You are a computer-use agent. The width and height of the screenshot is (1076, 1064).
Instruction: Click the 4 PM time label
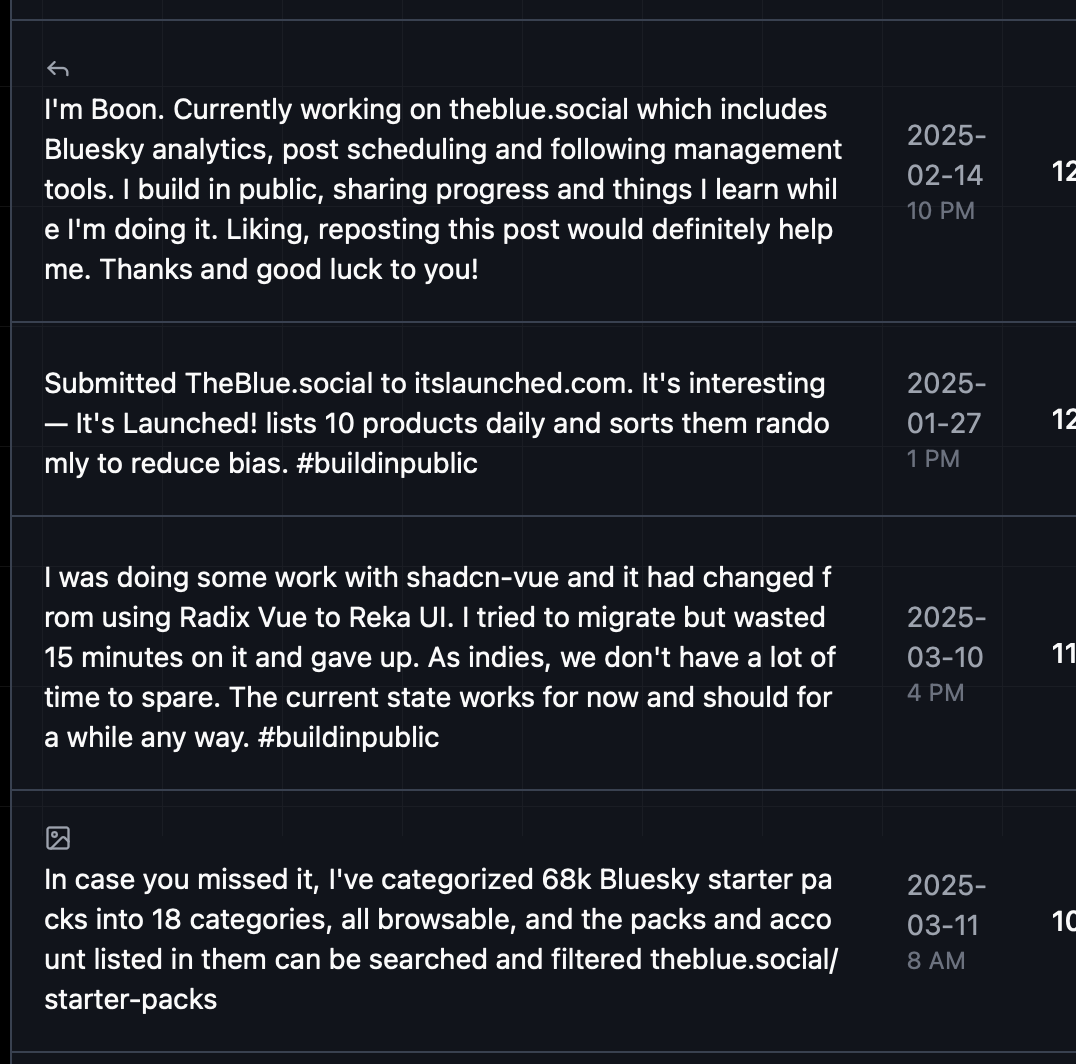point(935,693)
